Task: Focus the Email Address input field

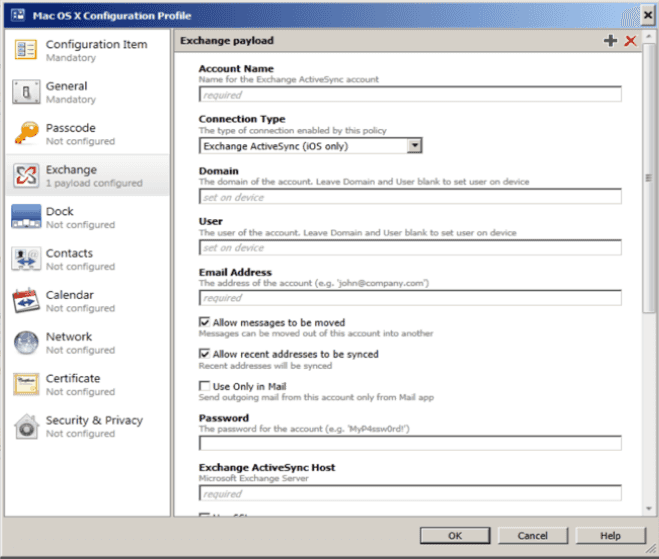Action: (x=410, y=298)
